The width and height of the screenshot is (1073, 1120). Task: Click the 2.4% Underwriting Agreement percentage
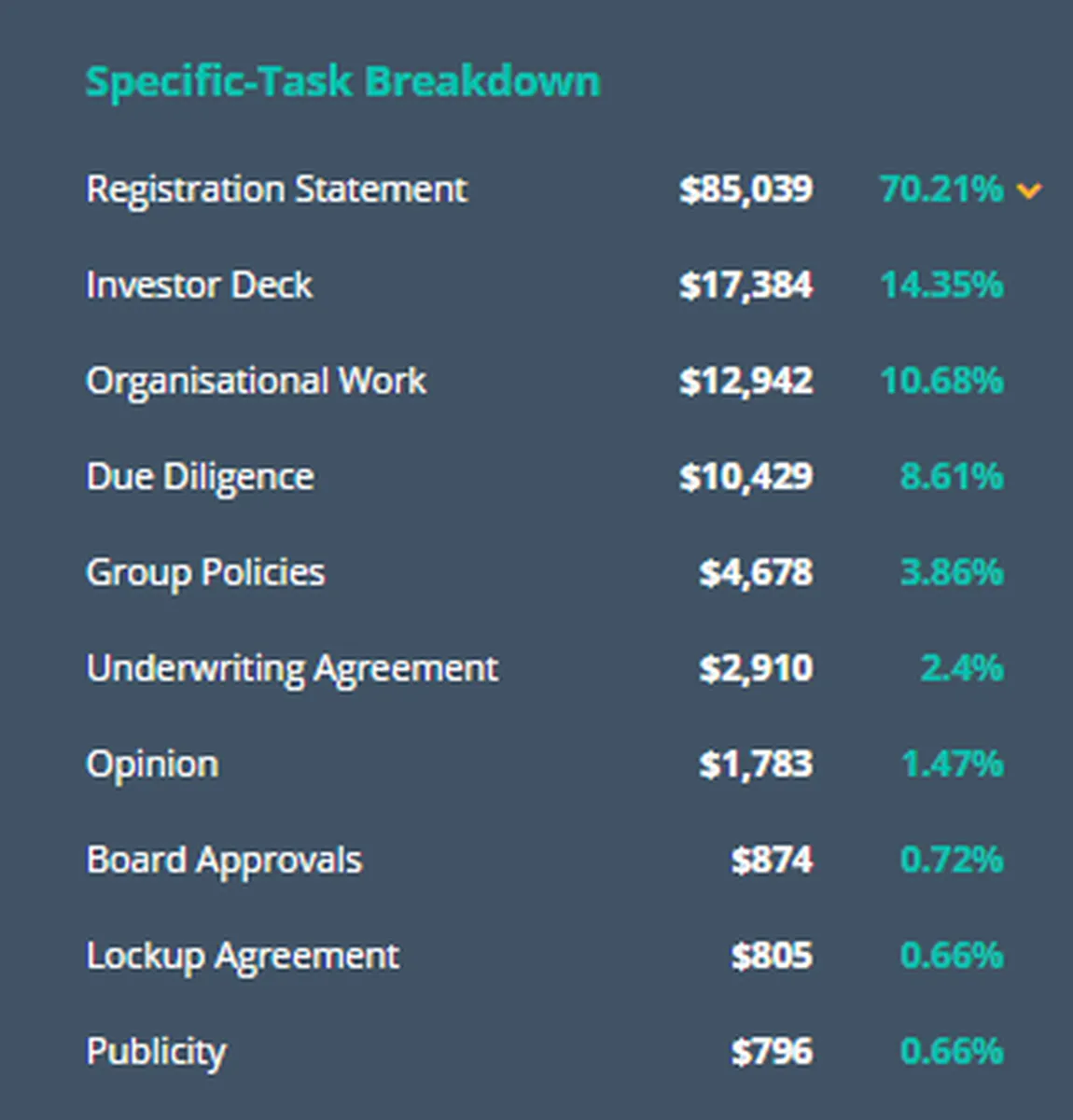[962, 668]
